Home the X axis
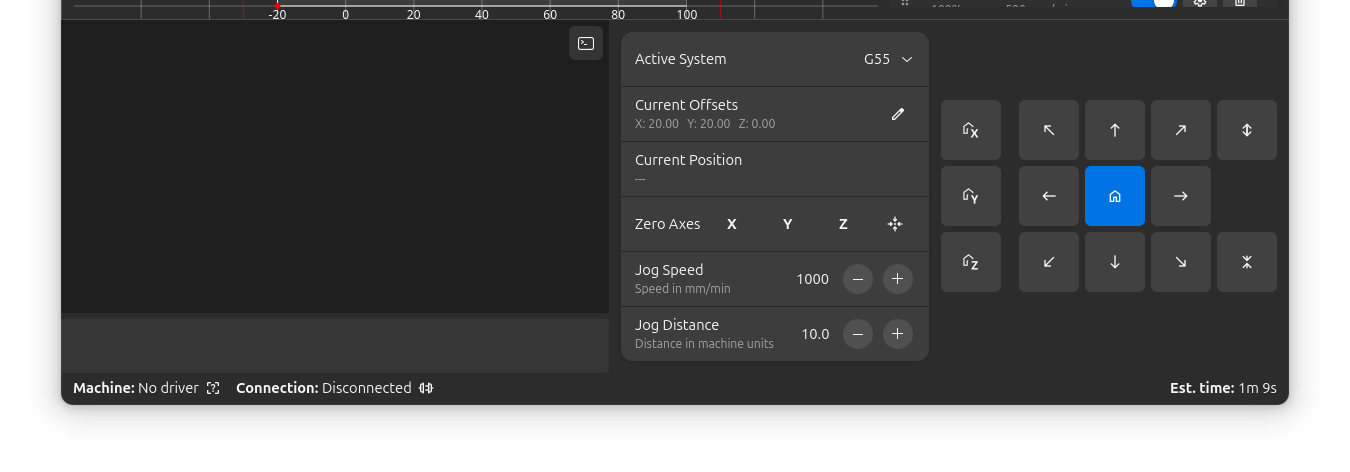The image size is (1350, 472). point(970,130)
